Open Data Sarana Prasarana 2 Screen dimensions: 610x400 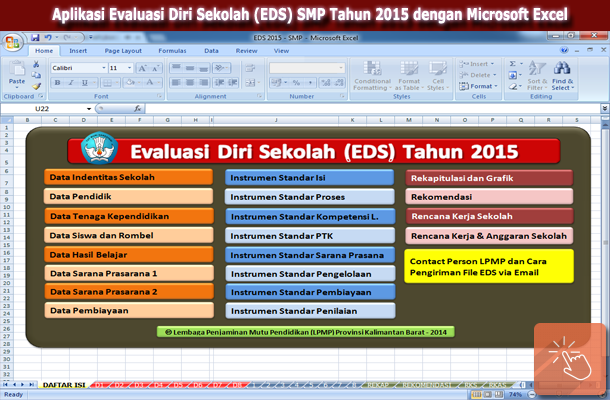point(129,291)
